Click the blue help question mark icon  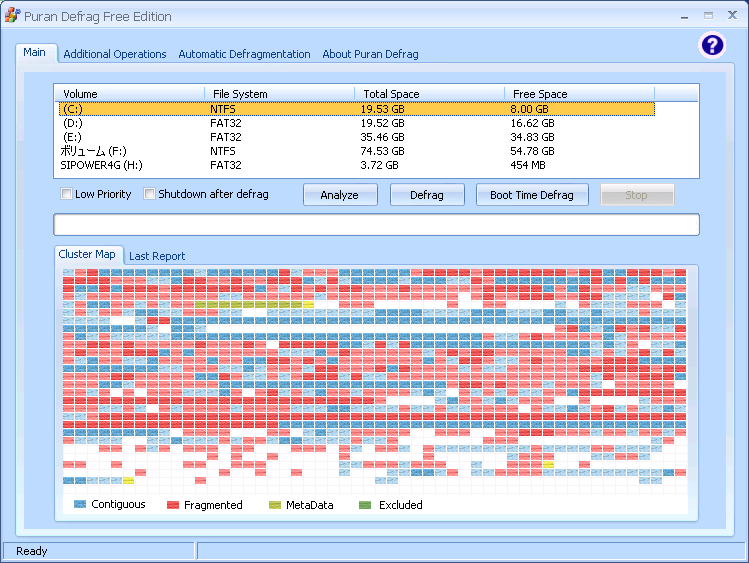[x=711, y=45]
